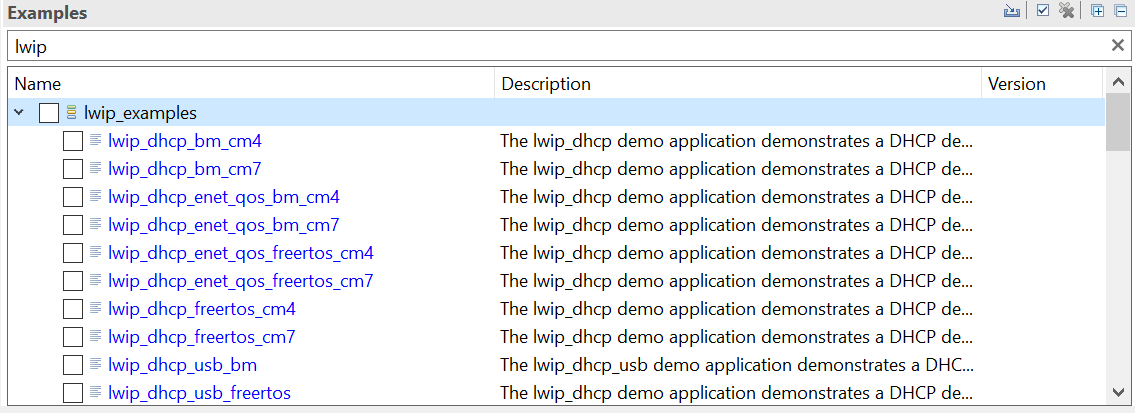The height and width of the screenshot is (413, 1135).
Task: Select the lwip_dhcp_usb_freertos example
Action: pyautogui.click(x=199, y=393)
